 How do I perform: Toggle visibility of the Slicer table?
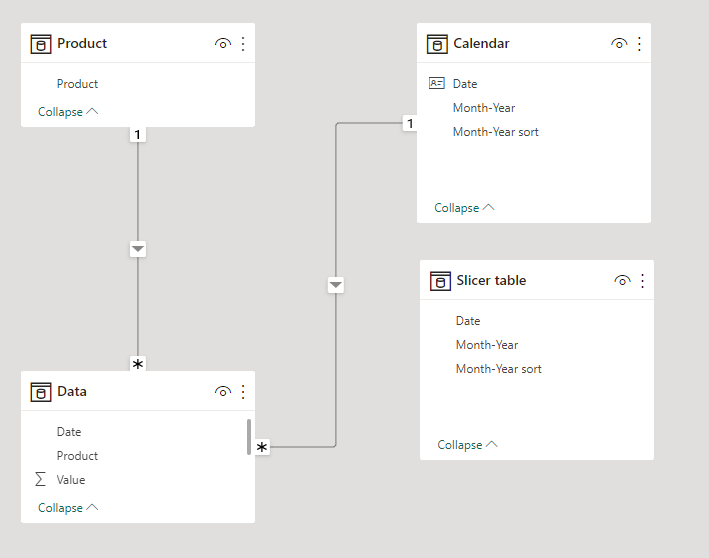(x=622, y=281)
